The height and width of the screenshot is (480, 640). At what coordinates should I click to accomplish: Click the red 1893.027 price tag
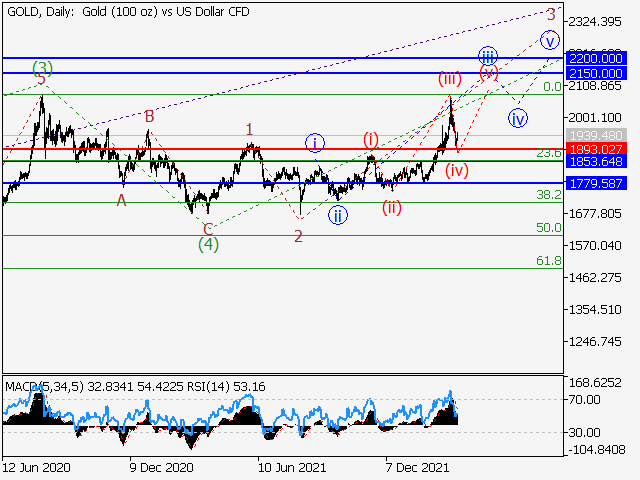(596, 149)
